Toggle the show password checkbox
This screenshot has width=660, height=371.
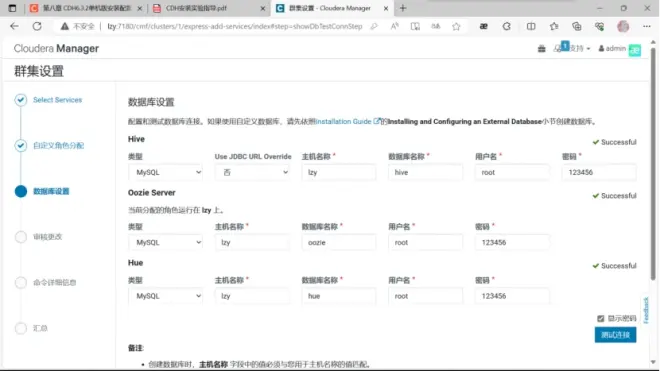pyautogui.click(x=601, y=318)
